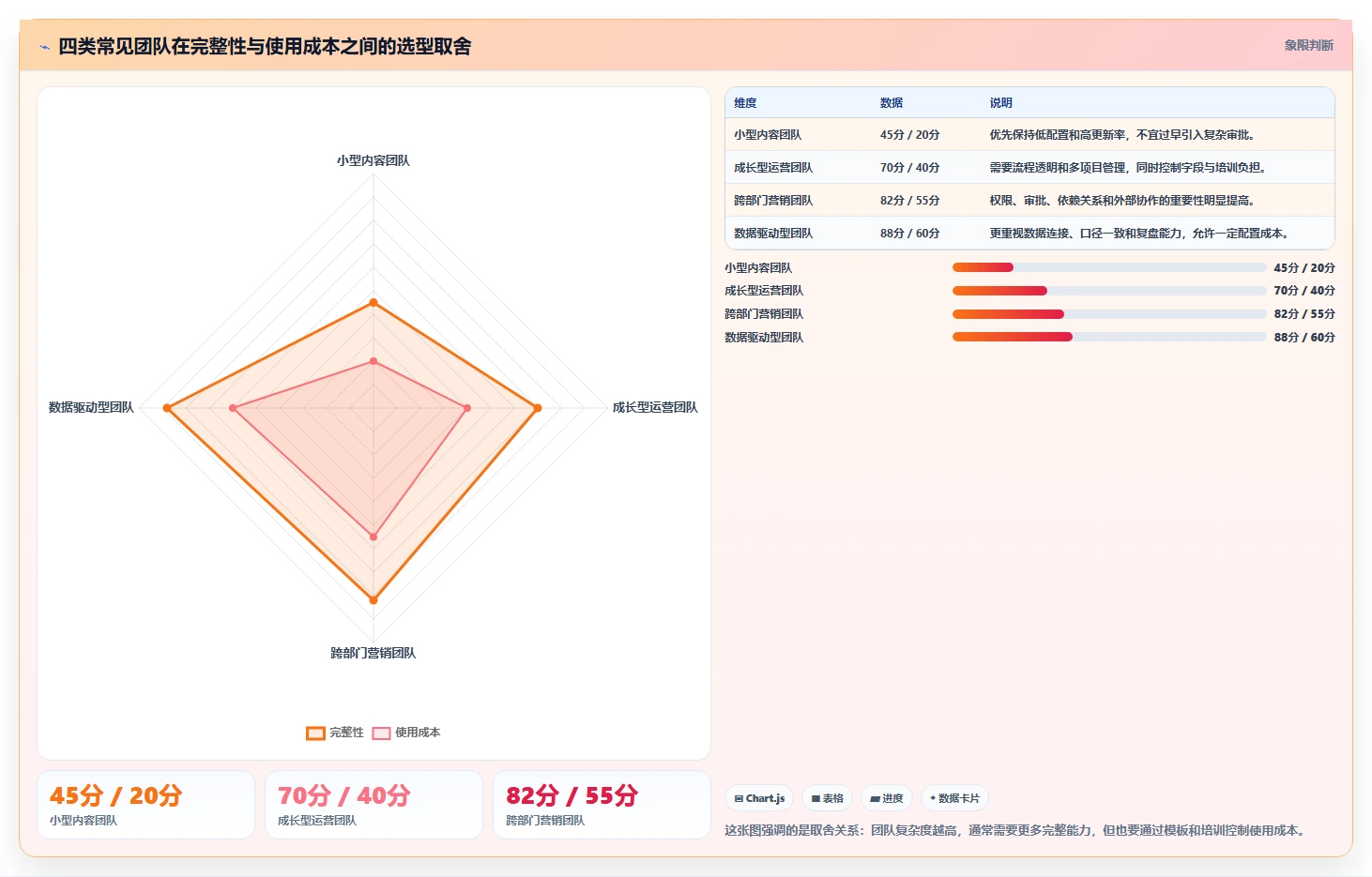
Task: Click the footer note starting with 这张图强调
Action: coord(1017,831)
